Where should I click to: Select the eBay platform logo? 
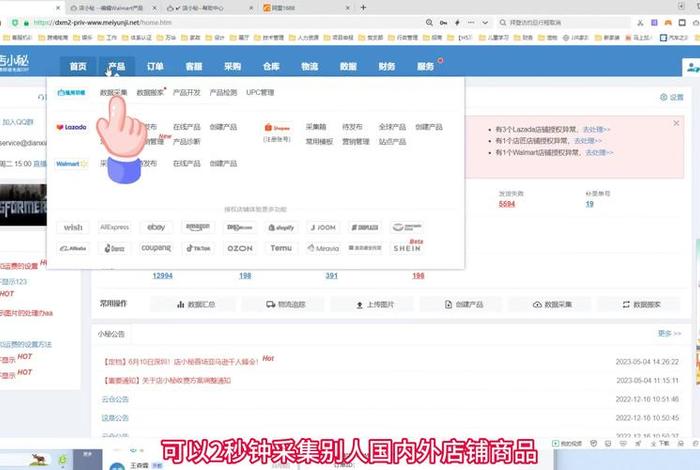(x=156, y=227)
